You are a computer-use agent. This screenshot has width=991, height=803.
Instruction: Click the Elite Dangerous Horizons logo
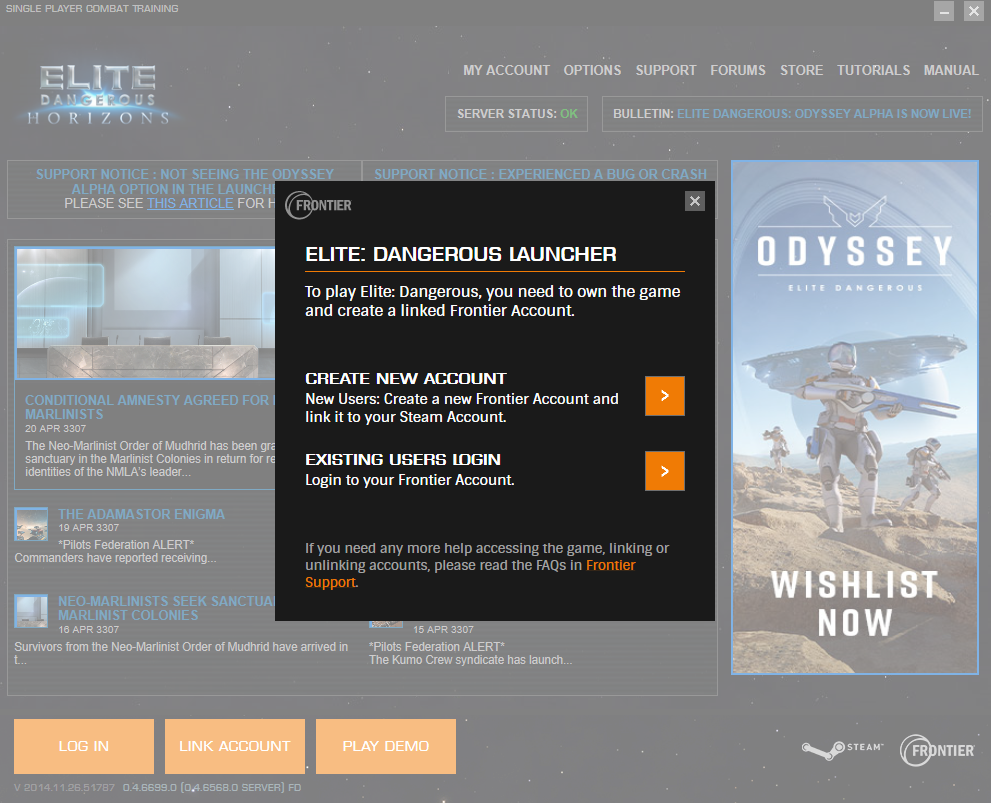point(98,95)
